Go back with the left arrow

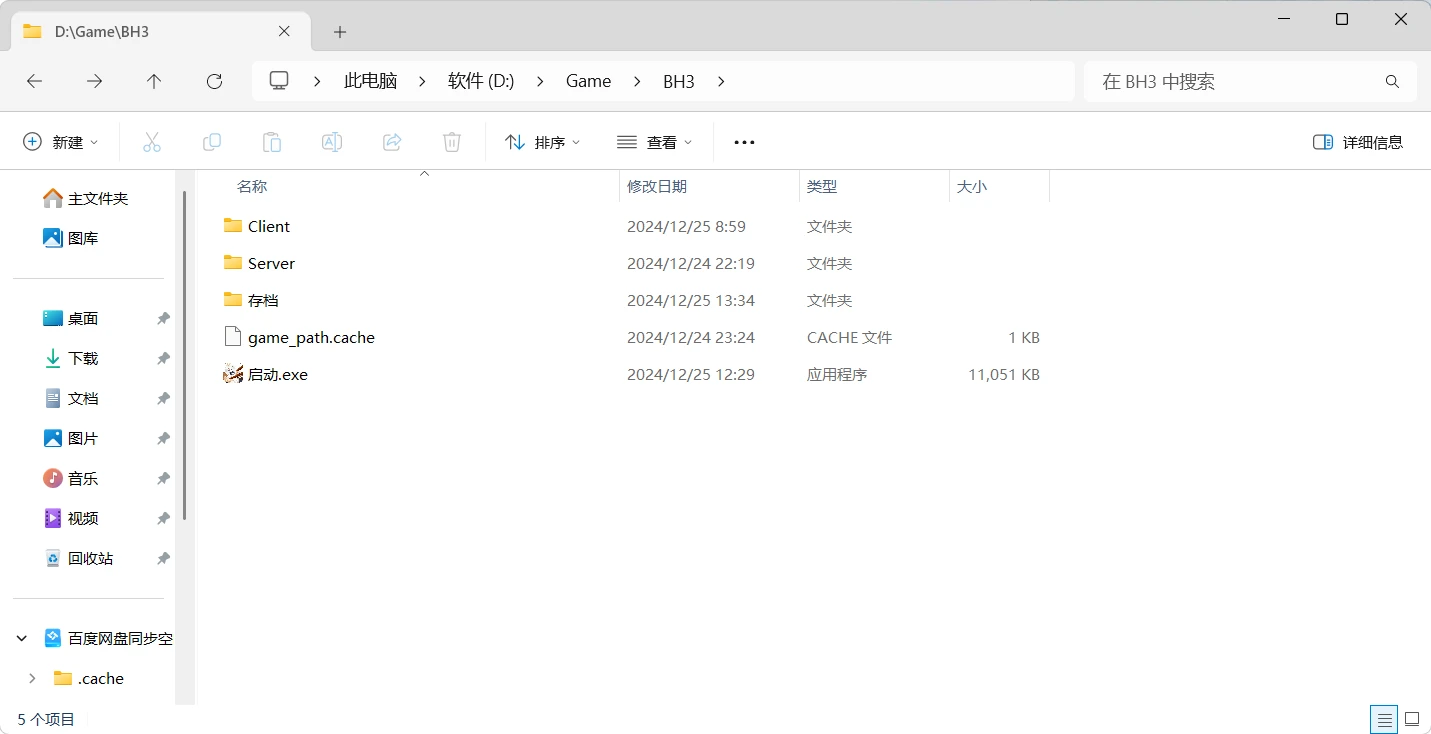34,82
